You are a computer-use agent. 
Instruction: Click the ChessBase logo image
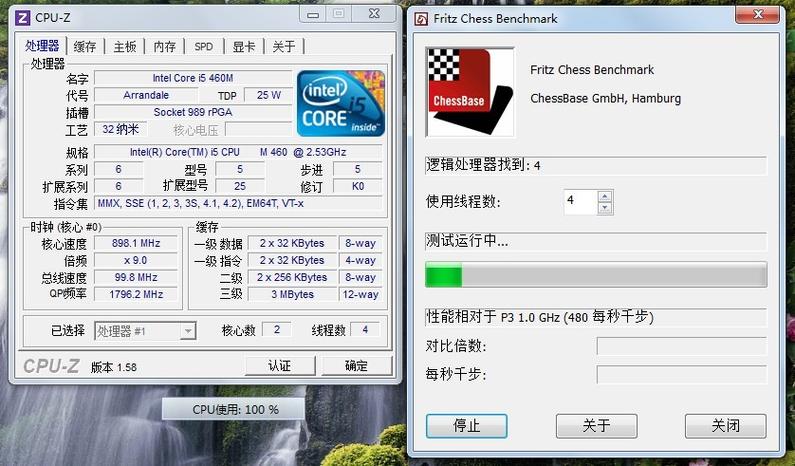tap(470, 92)
